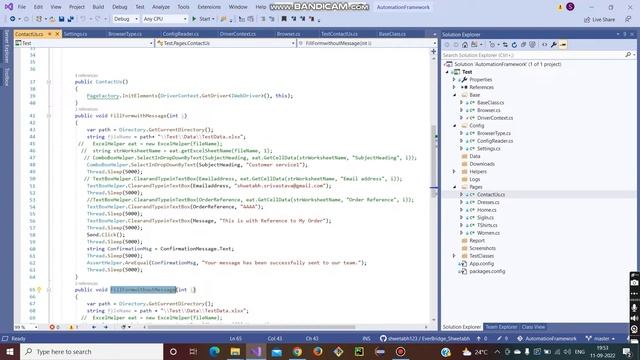
Task: Select ContactUs.cs in Solution Explorer
Action: [x=491, y=194]
